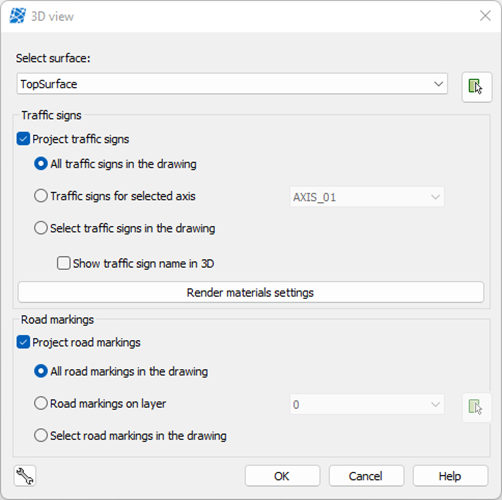Choose Select road markings in the drawing
This screenshot has width=502, height=500.
pos(41,436)
